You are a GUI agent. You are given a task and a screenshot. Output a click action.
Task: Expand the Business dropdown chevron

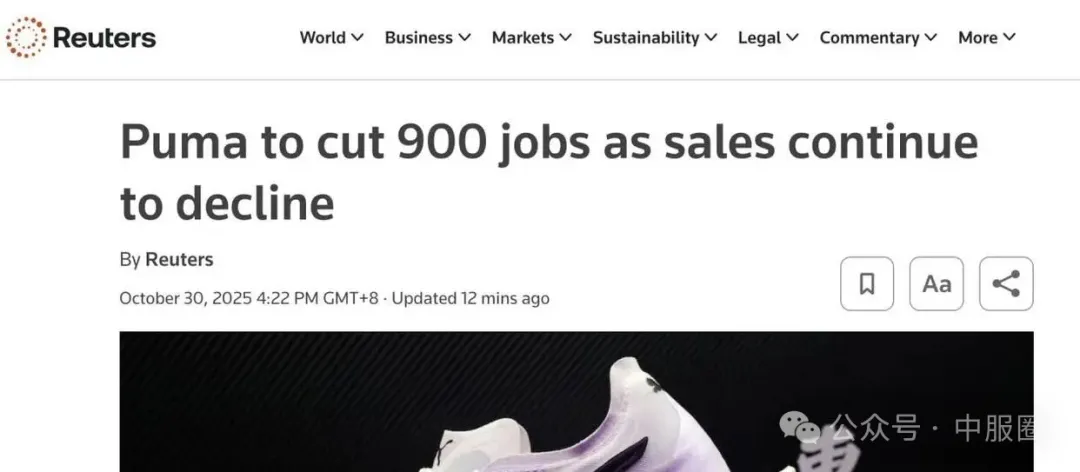(465, 37)
